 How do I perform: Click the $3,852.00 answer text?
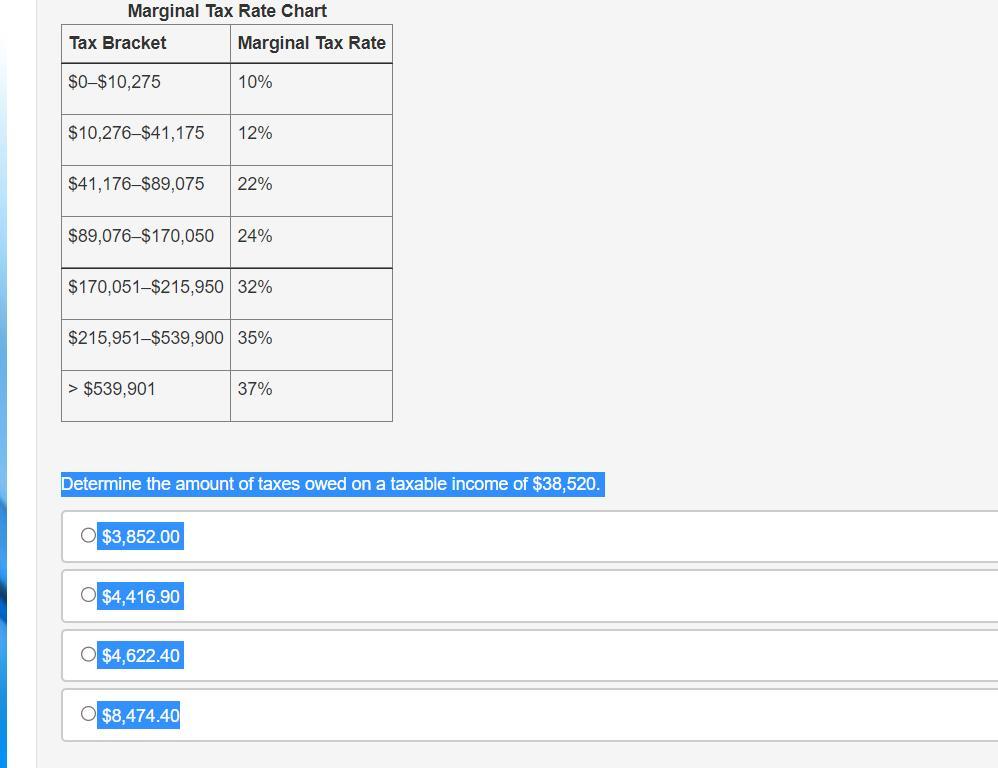coord(141,537)
